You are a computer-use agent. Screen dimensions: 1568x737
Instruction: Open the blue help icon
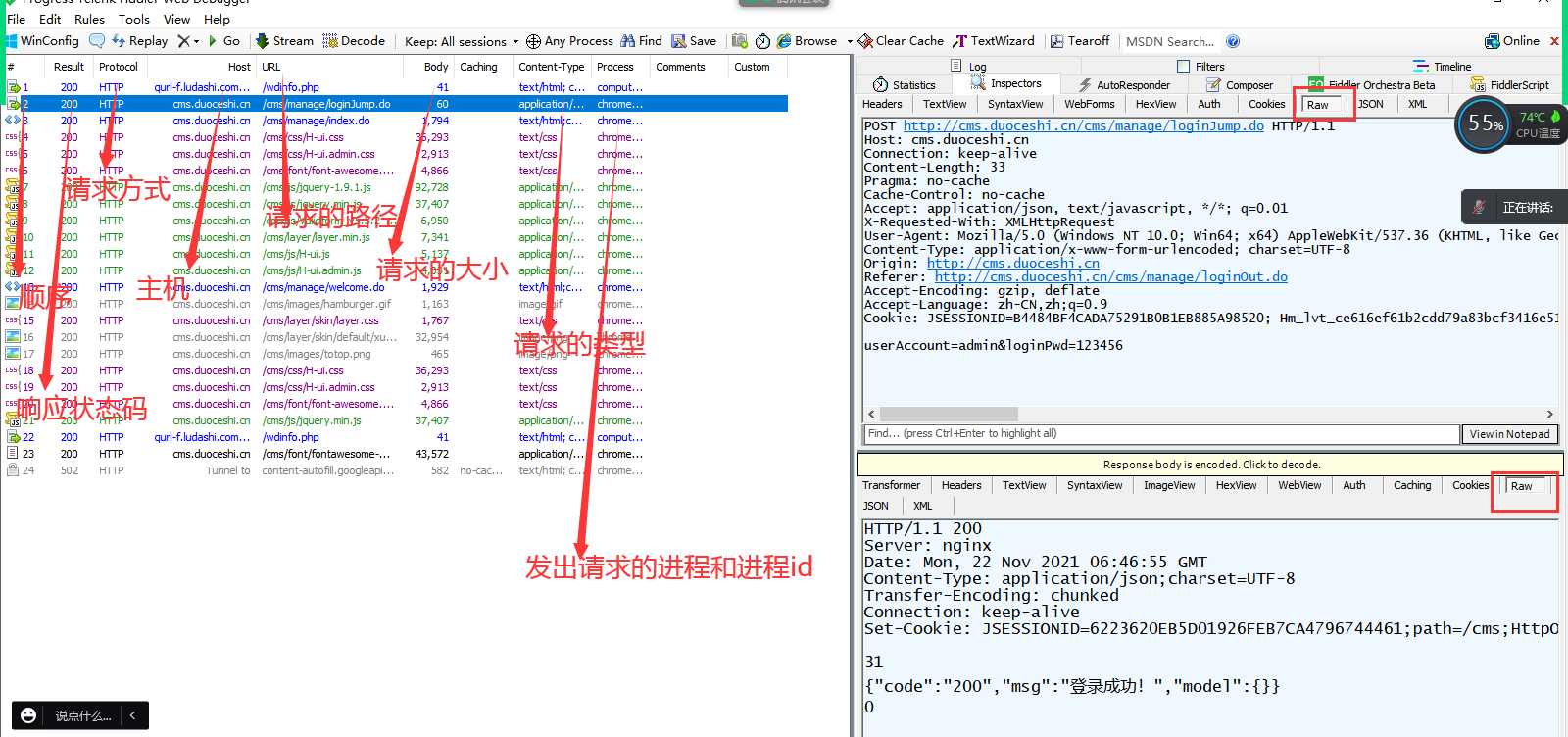pyautogui.click(x=1233, y=41)
